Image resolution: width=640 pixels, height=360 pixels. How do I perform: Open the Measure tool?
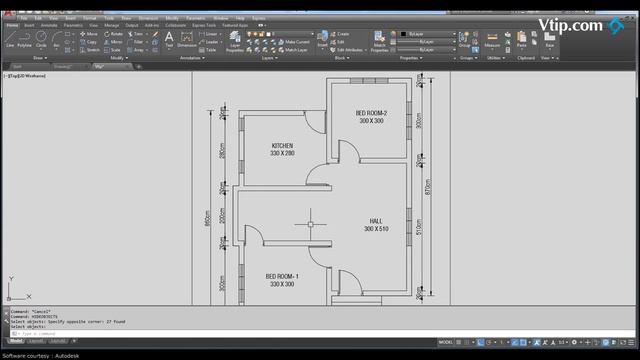tap(492, 40)
